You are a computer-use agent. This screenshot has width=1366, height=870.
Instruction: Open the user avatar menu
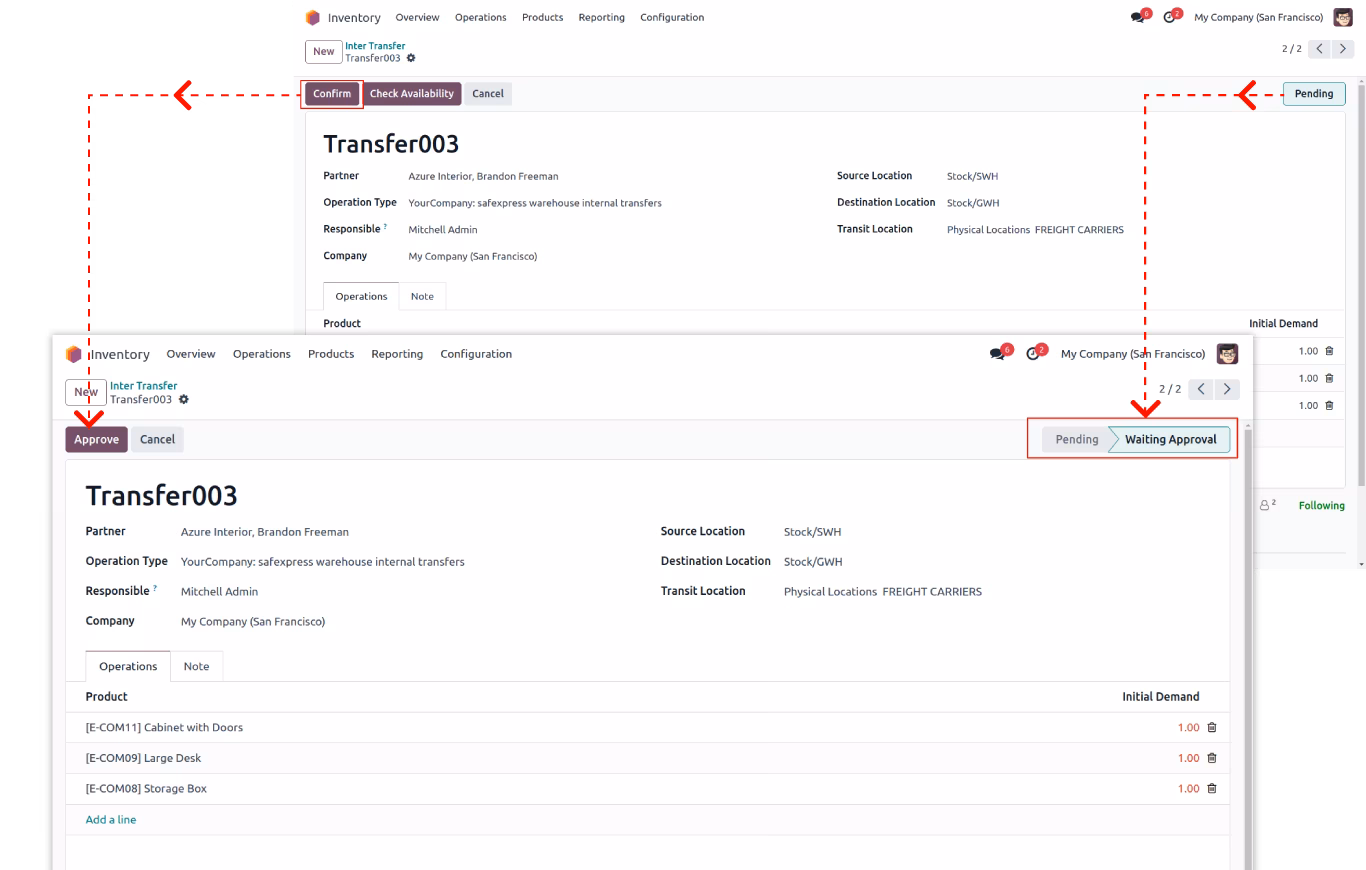point(1228,354)
